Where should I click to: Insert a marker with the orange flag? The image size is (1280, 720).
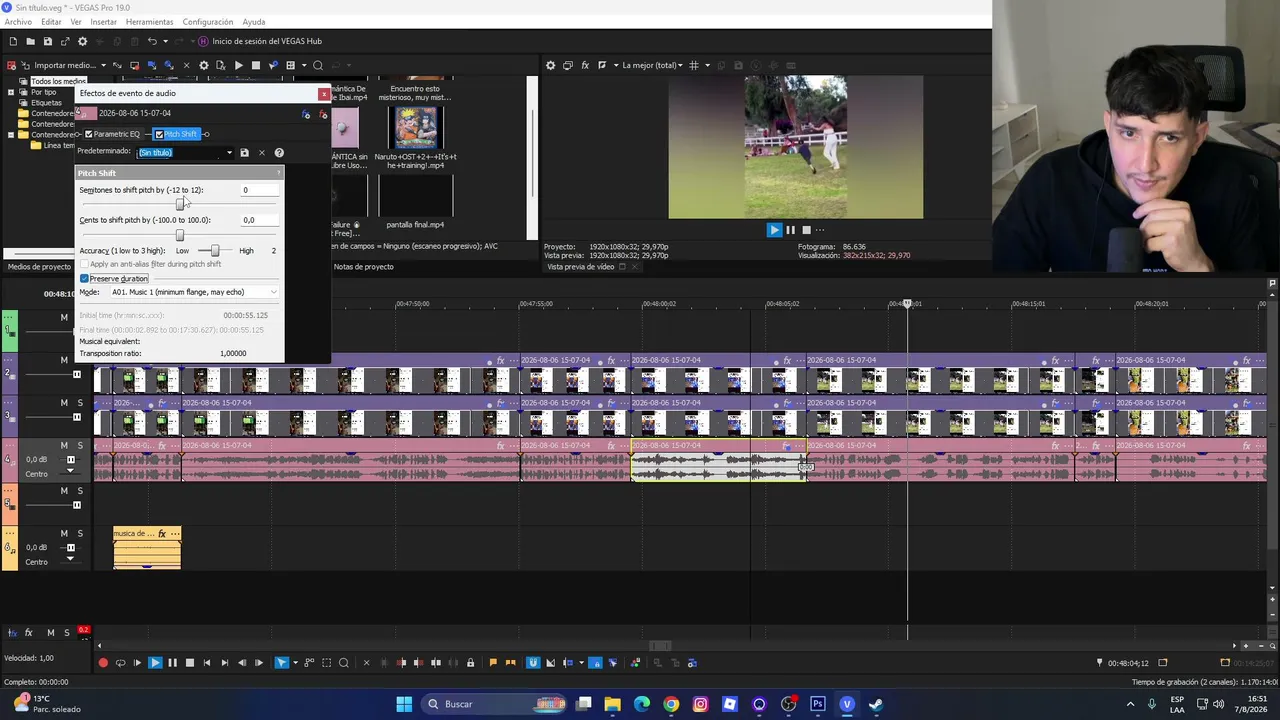click(492, 662)
